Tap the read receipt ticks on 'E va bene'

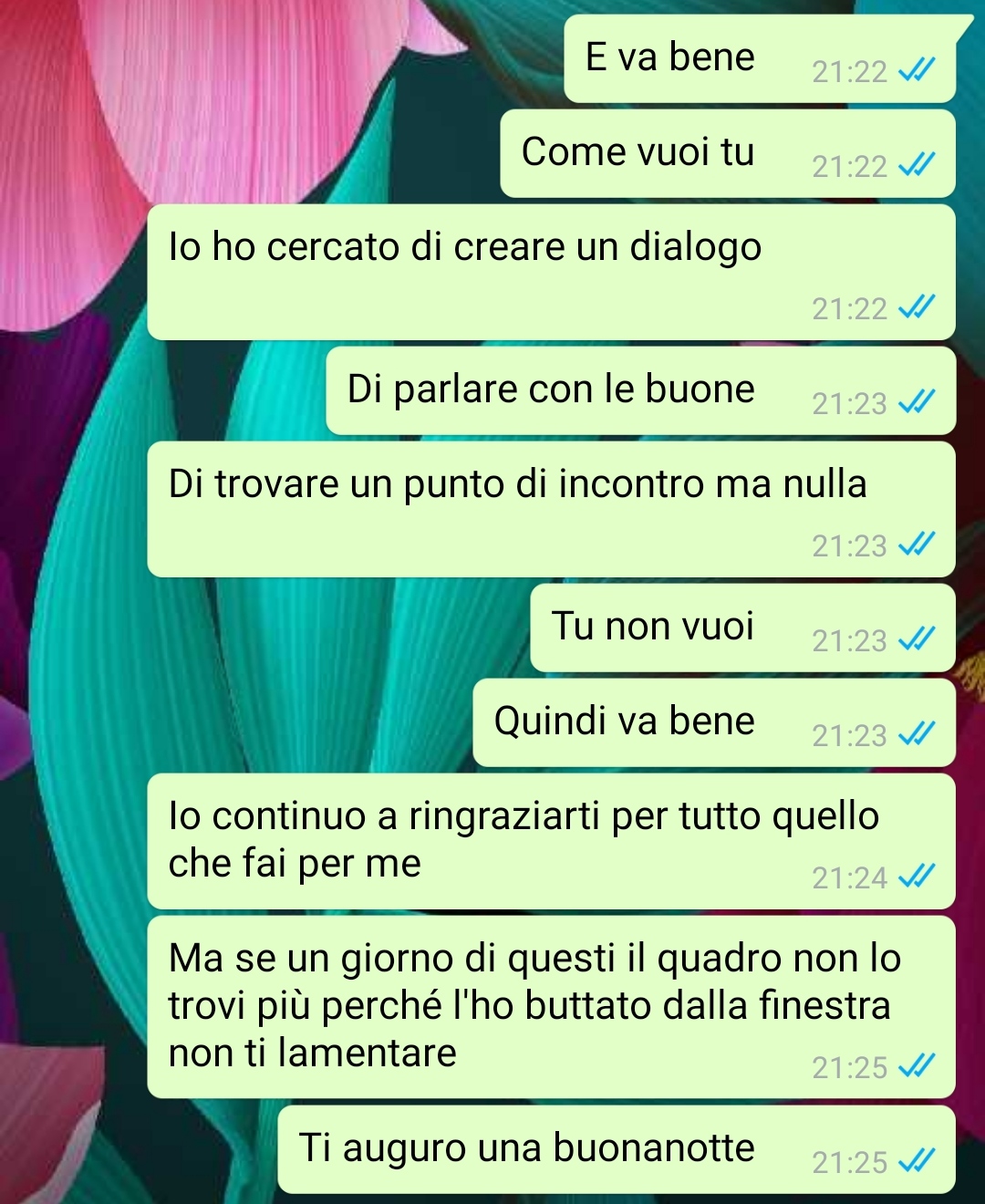coord(917,70)
